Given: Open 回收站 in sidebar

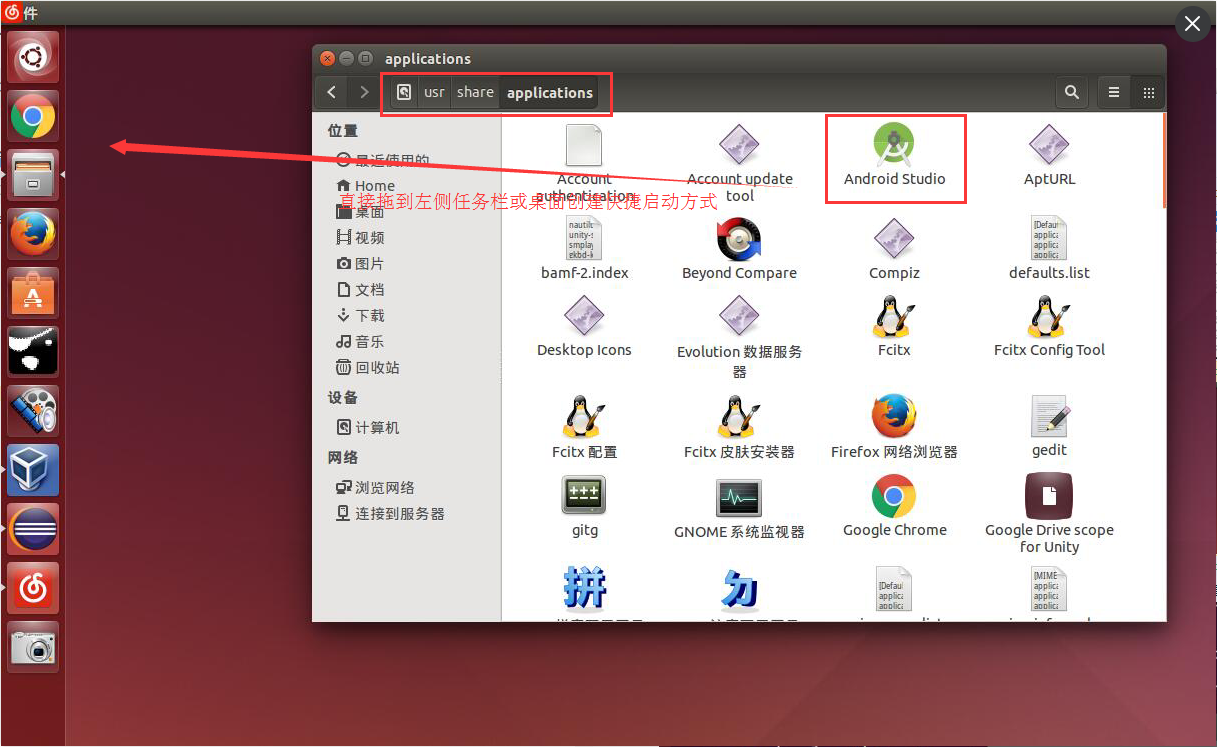Looking at the screenshot, I should pyautogui.click(x=368, y=368).
